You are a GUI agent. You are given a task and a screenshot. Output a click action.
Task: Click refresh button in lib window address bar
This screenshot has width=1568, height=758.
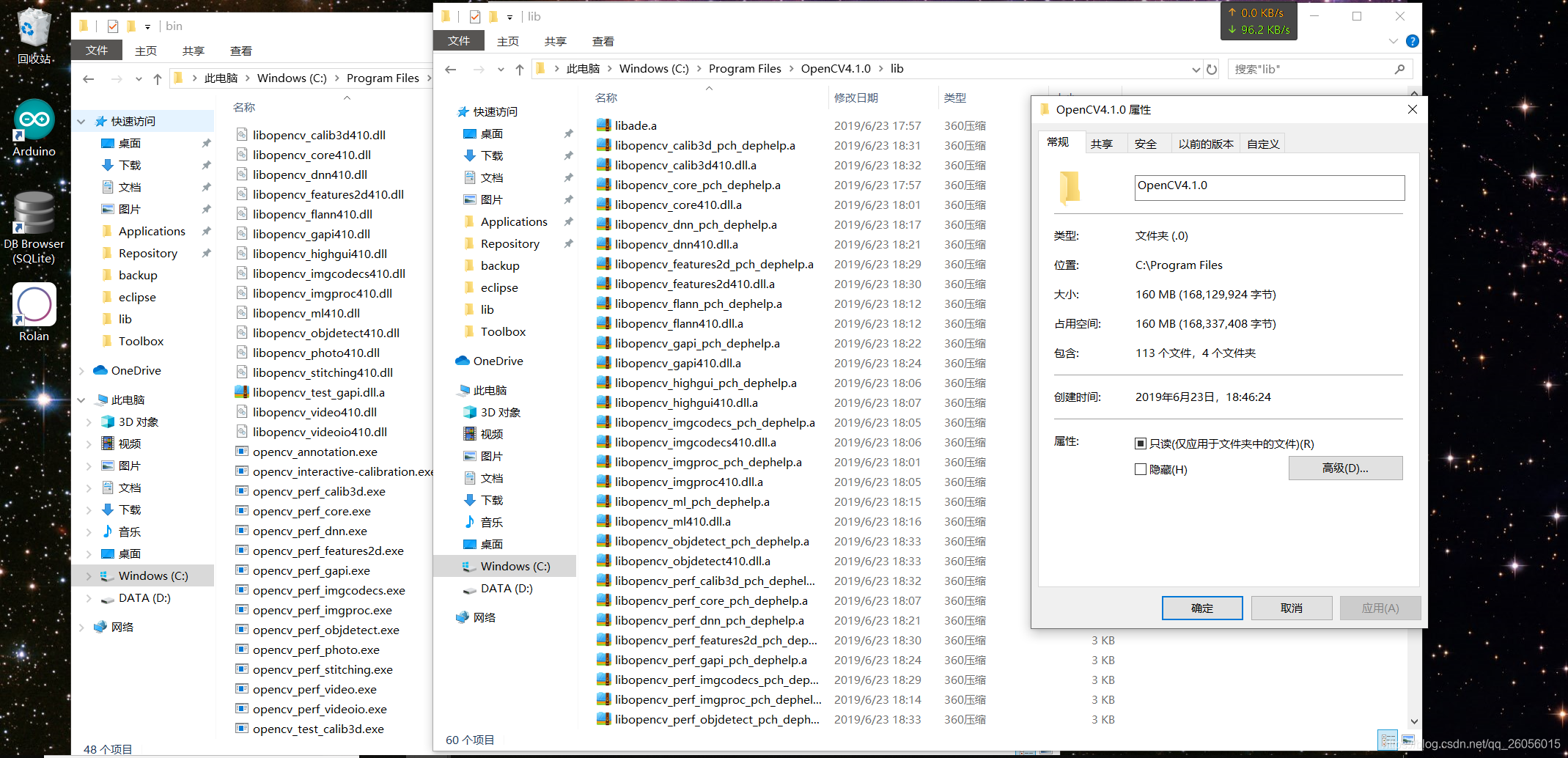1212,69
